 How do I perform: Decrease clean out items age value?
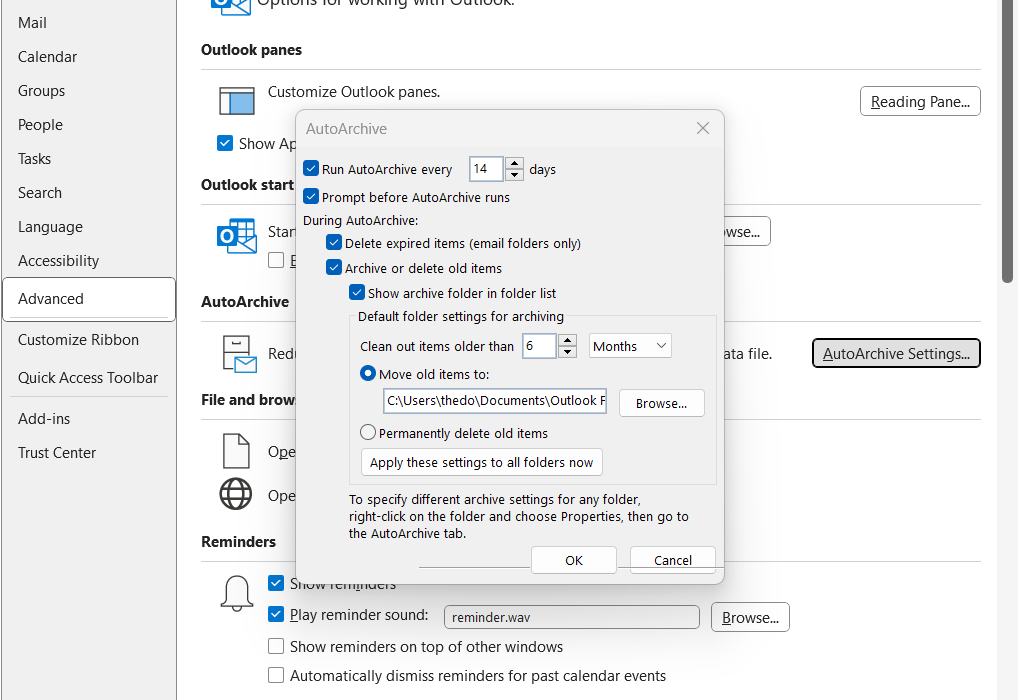tap(568, 352)
